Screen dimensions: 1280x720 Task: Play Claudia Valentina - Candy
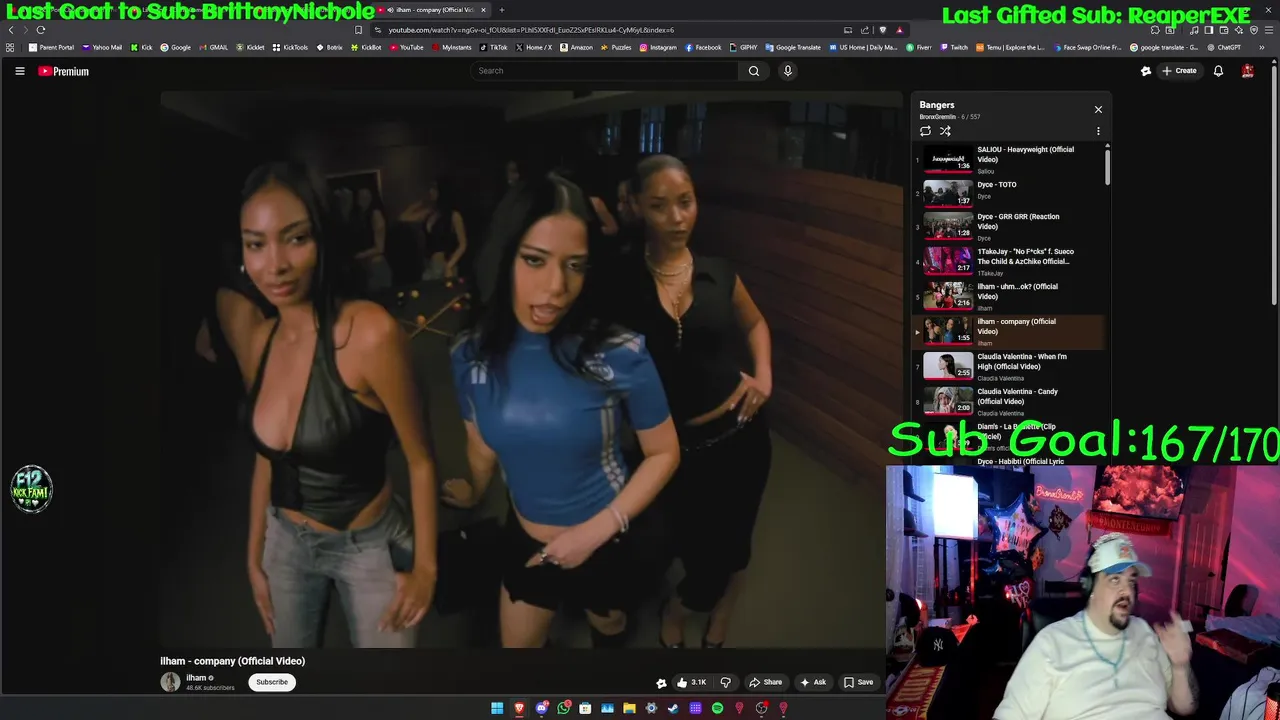point(1008,401)
